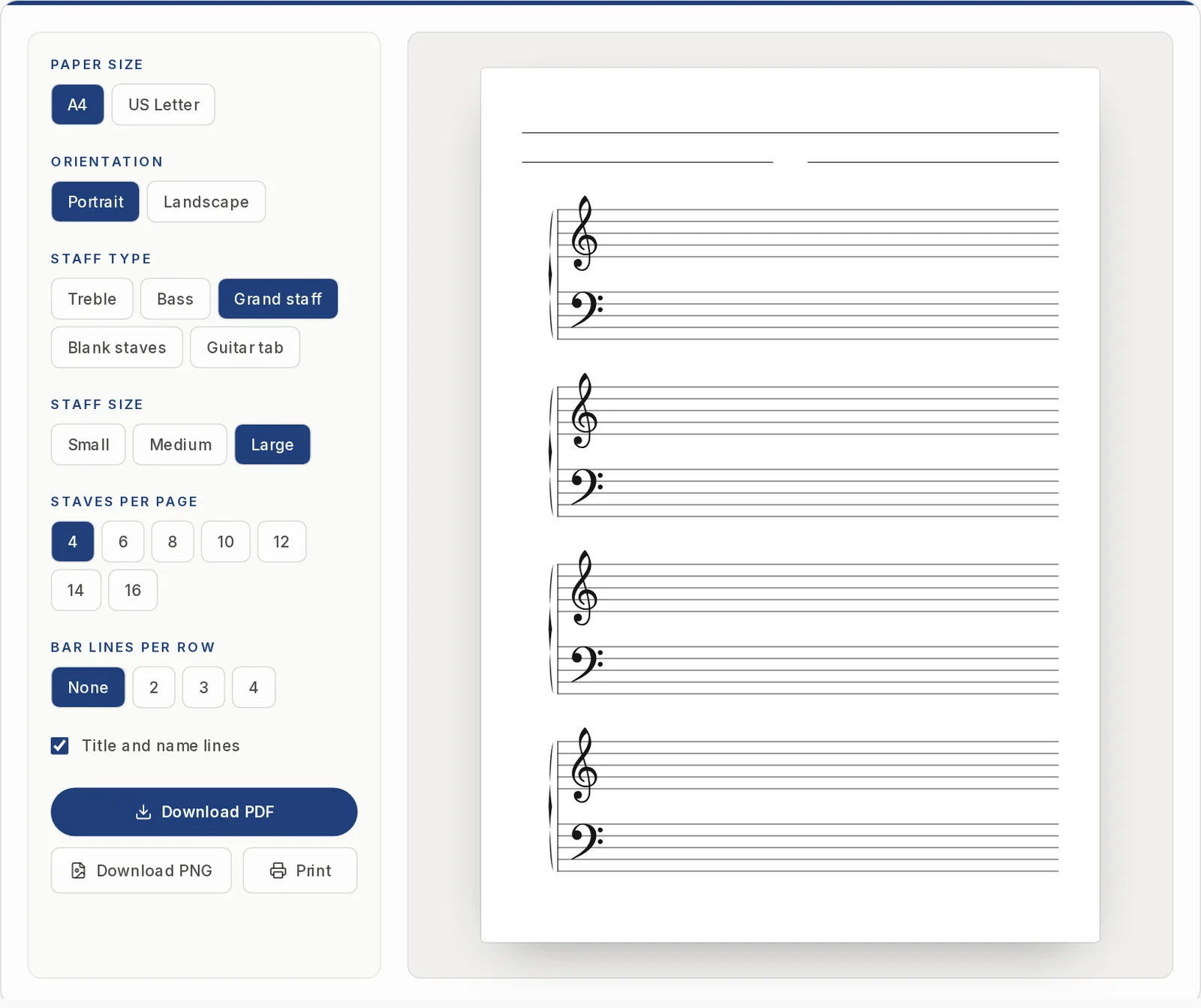
Task: Select 3 bar lines per row
Action: (x=203, y=687)
